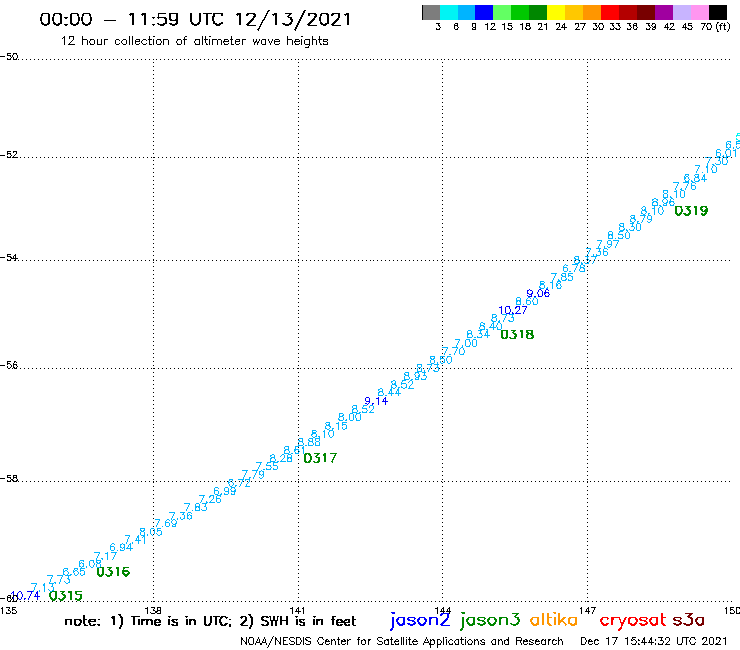
Task: Click the 8.60 wave height value
Action: [527, 302]
